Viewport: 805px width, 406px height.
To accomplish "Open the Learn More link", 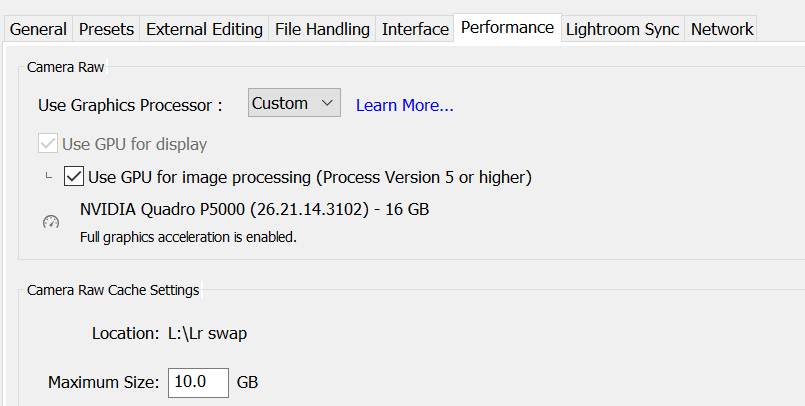I will [x=405, y=105].
